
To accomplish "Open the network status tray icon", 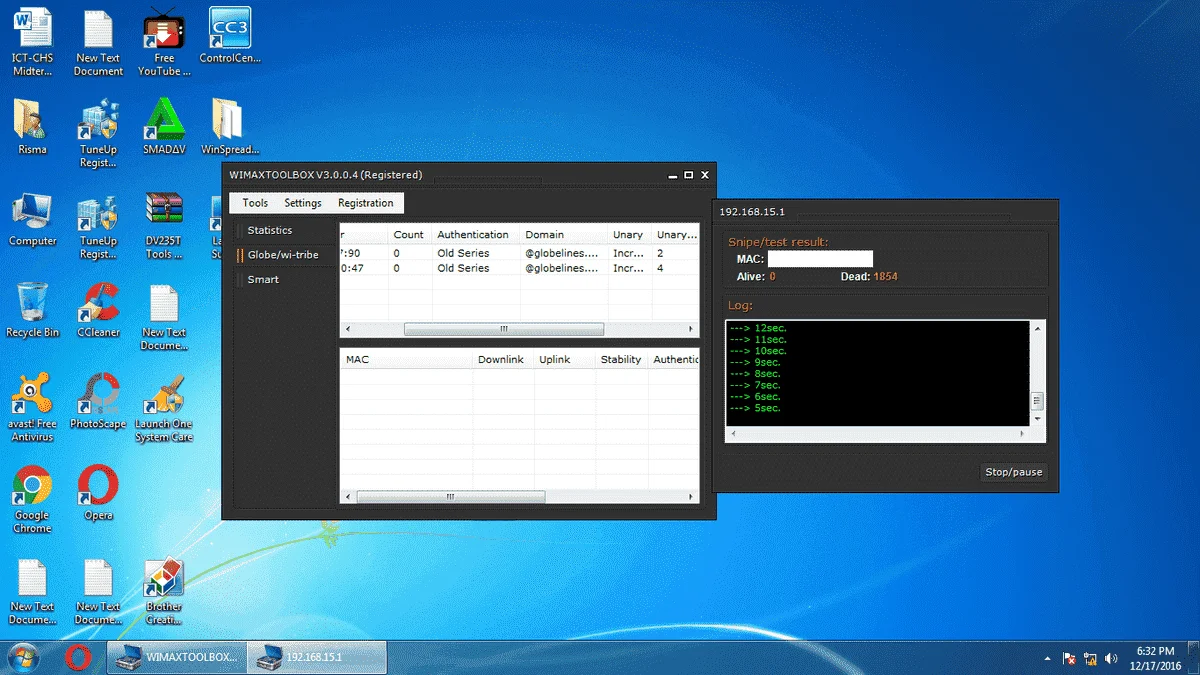I will pos(1091,659).
